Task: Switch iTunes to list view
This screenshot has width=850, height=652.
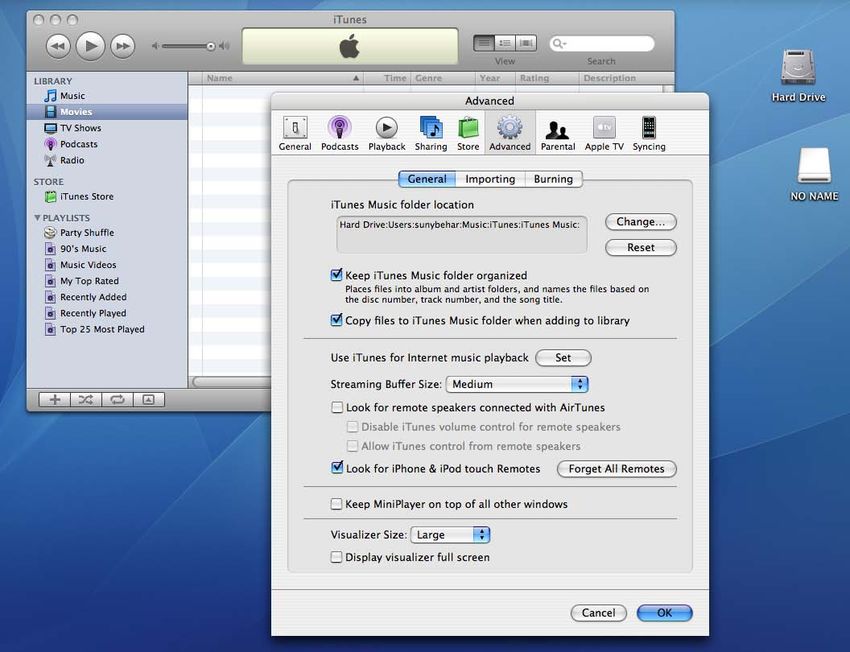Action: pyautogui.click(x=484, y=43)
